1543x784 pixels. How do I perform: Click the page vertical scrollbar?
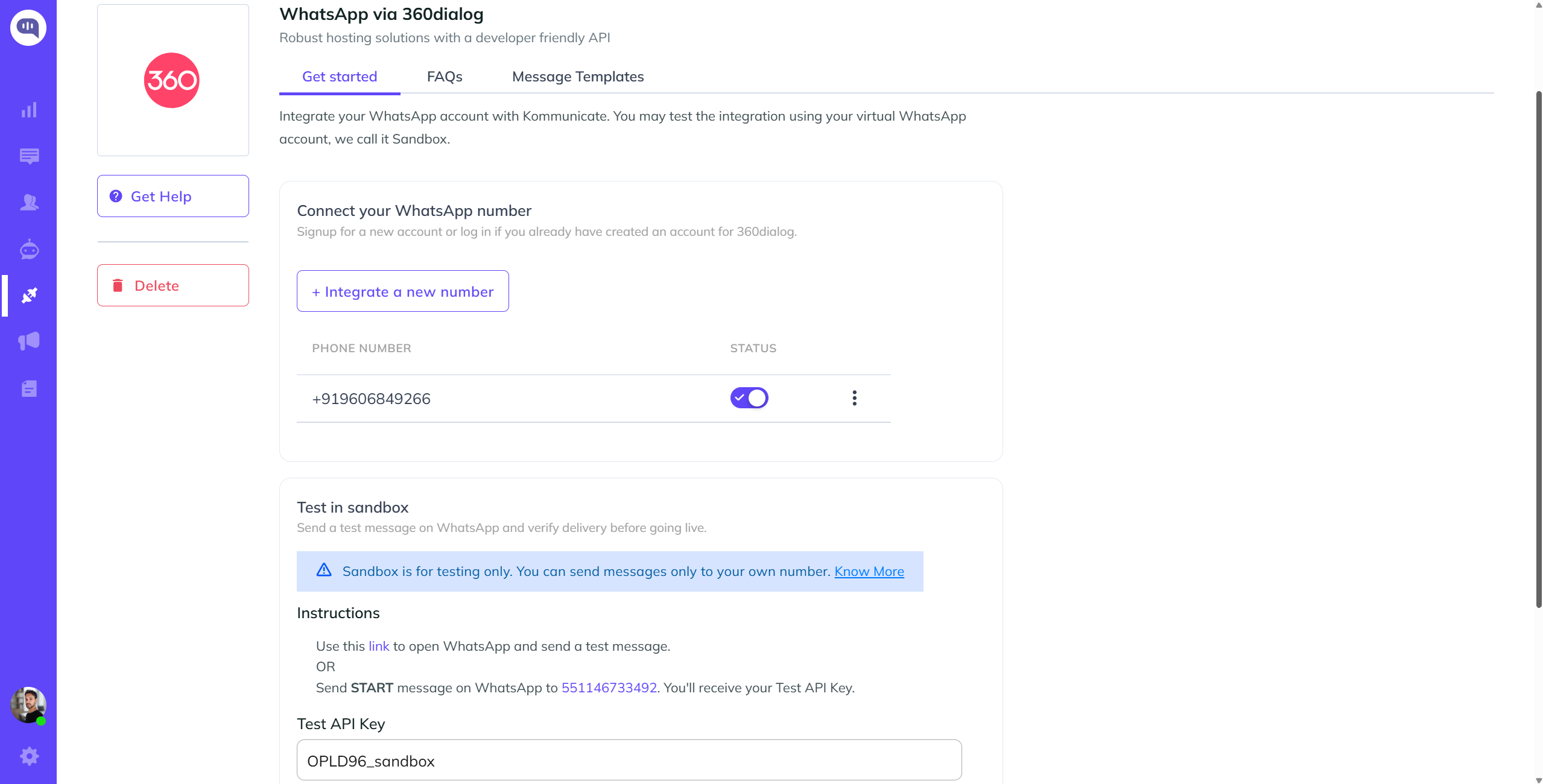(1538, 350)
